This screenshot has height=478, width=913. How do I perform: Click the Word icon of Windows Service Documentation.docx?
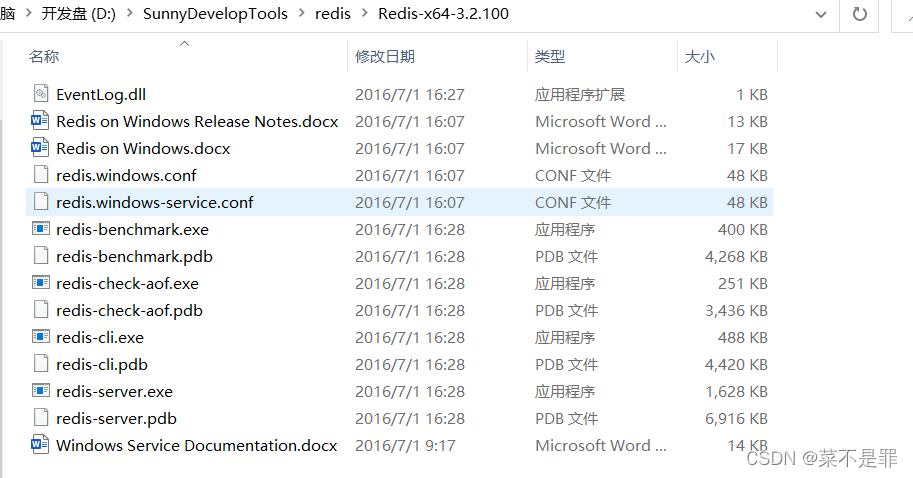pos(40,445)
